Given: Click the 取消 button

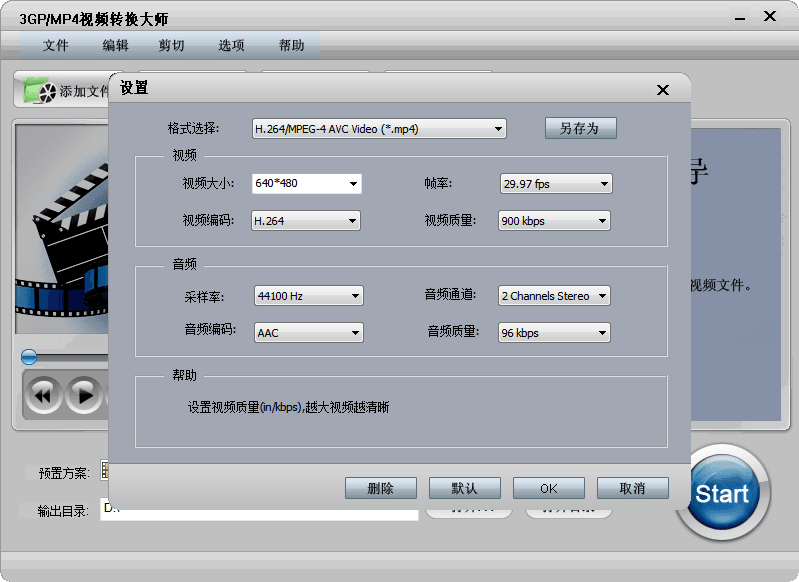Looking at the screenshot, I should [633, 488].
